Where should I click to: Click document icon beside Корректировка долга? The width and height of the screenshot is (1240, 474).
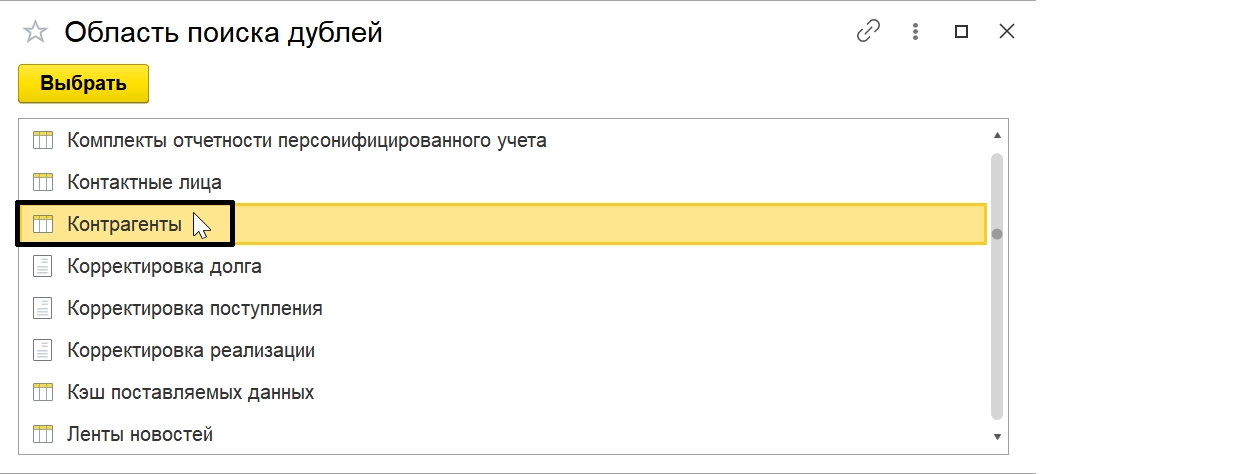pyautogui.click(x=42, y=267)
